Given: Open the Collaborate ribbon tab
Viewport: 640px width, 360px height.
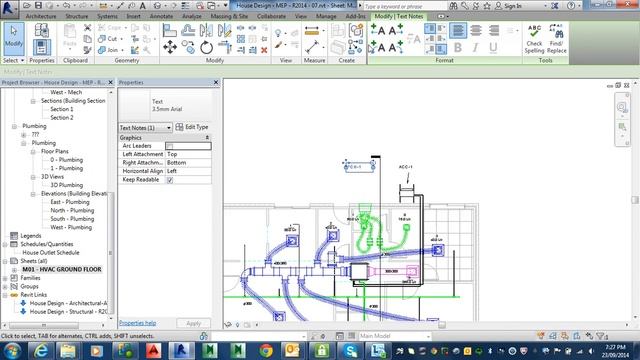Looking at the screenshot, I should click(x=271, y=16).
